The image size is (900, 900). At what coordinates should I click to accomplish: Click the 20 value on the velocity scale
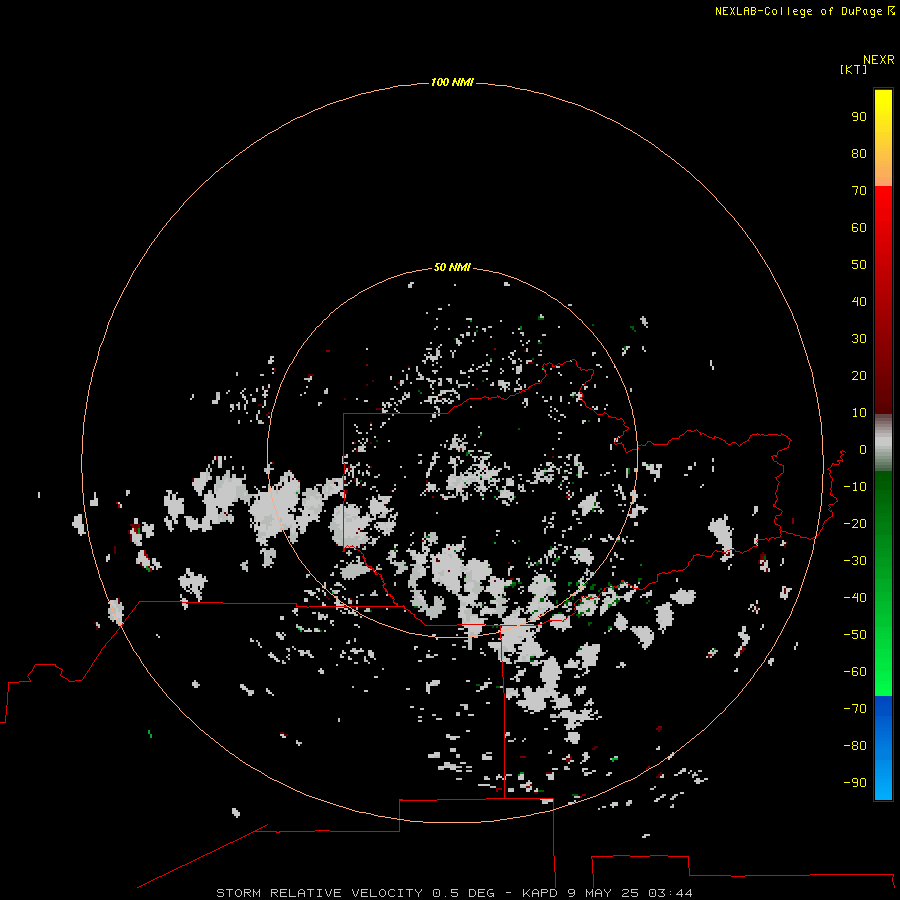859,376
